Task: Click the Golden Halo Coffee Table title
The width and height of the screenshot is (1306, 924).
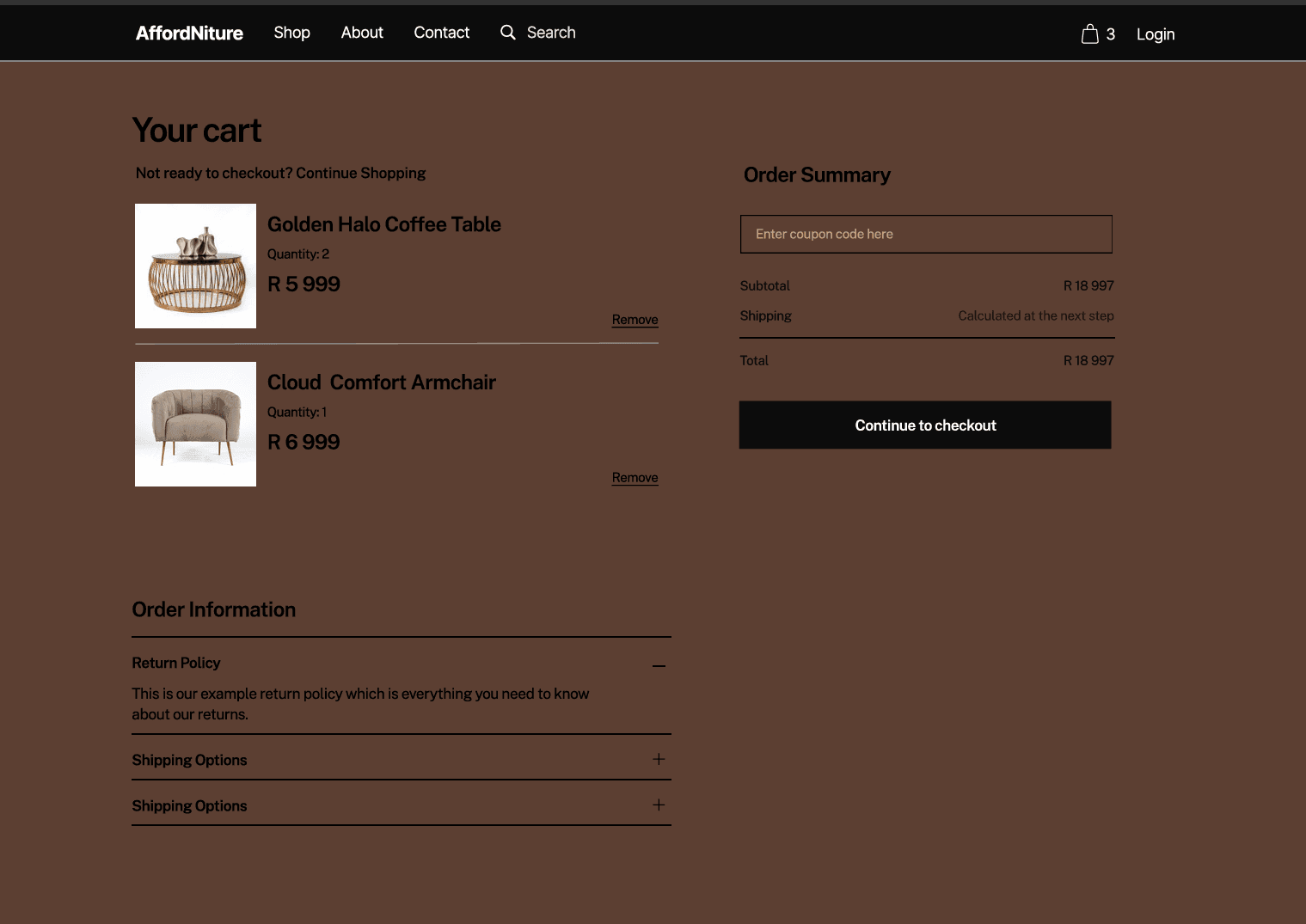Action: pyautogui.click(x=383, y=224)
